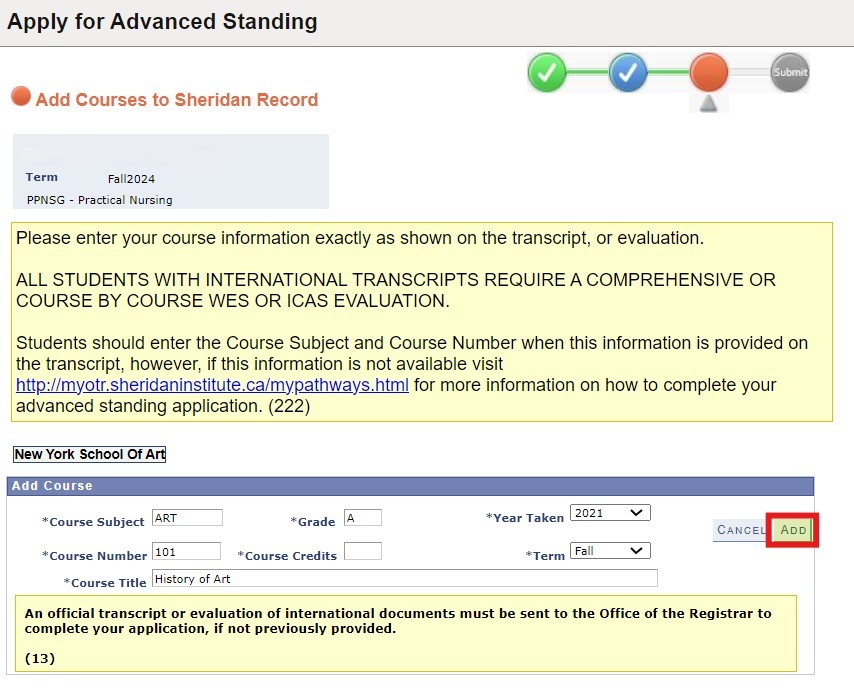Open the mypathways.html link
The image size is (854, 693).
(212, 386)
